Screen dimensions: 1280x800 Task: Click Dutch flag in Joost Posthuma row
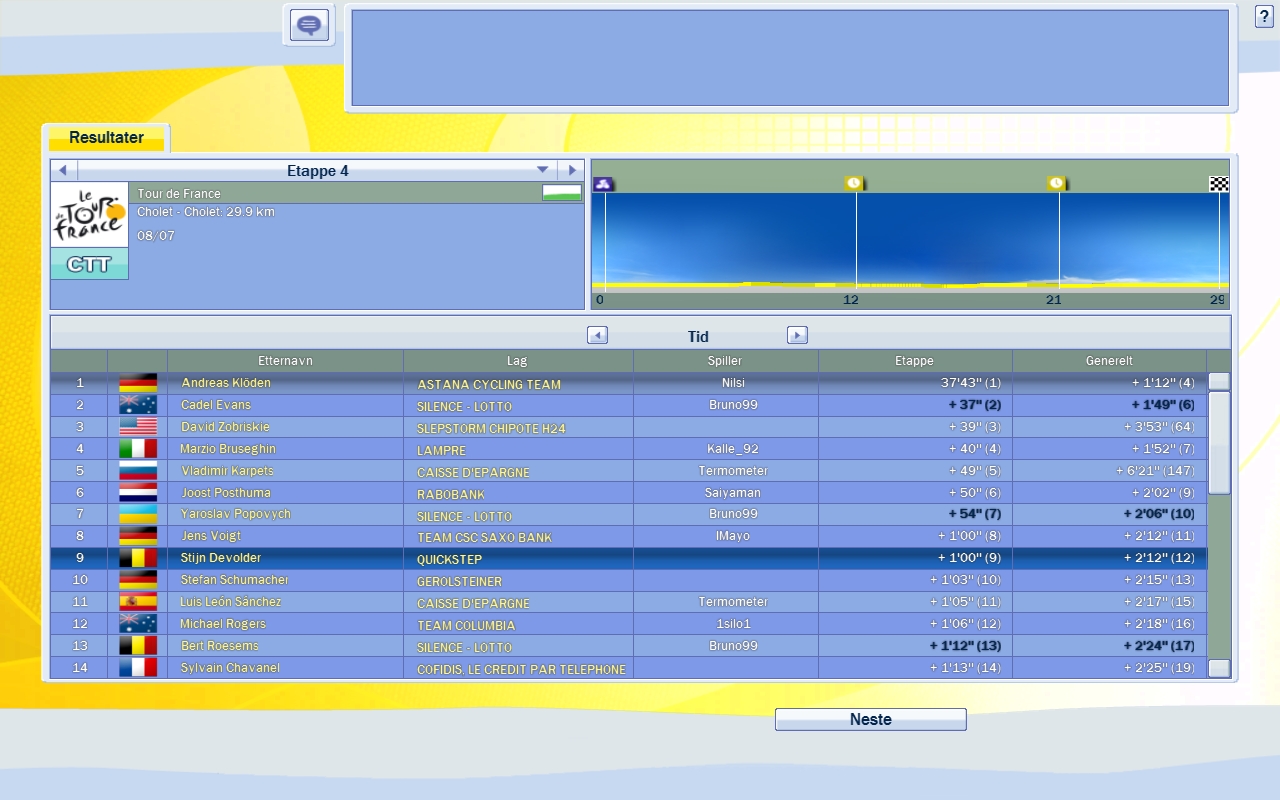[138, 493]
